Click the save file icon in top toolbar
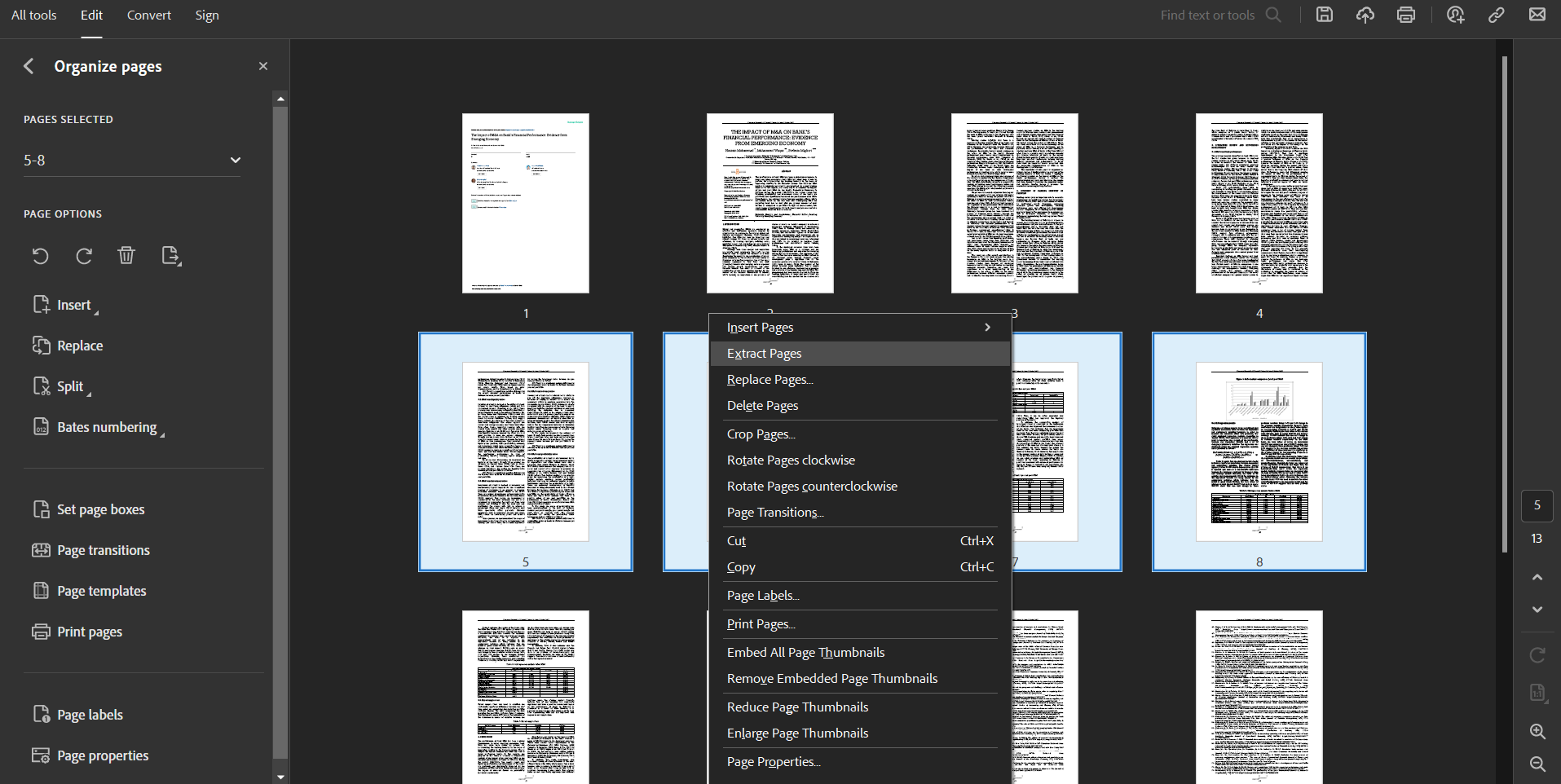 click(x=1325, y=15)
